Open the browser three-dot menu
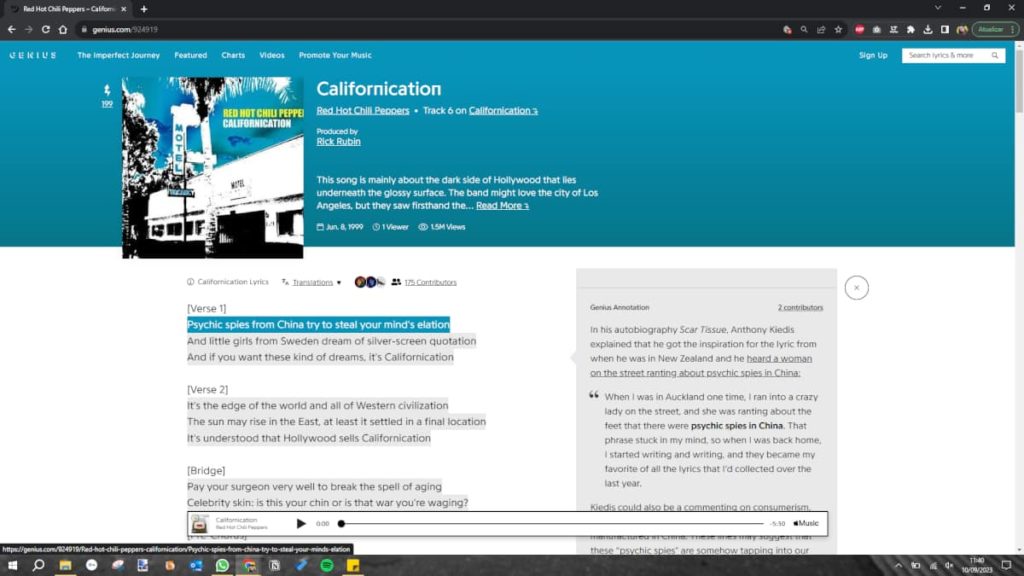Image resolution: width=1024 pixels, height=576 pixels. (1013, 29)
